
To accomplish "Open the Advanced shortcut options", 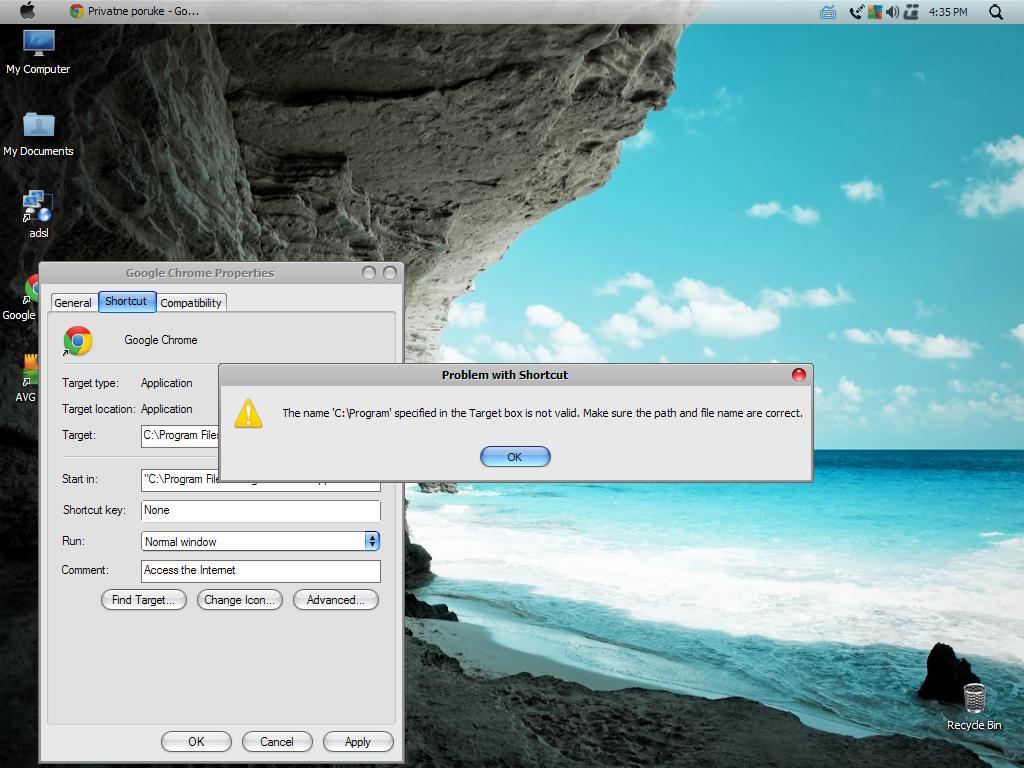I will [x=336, y=600].
